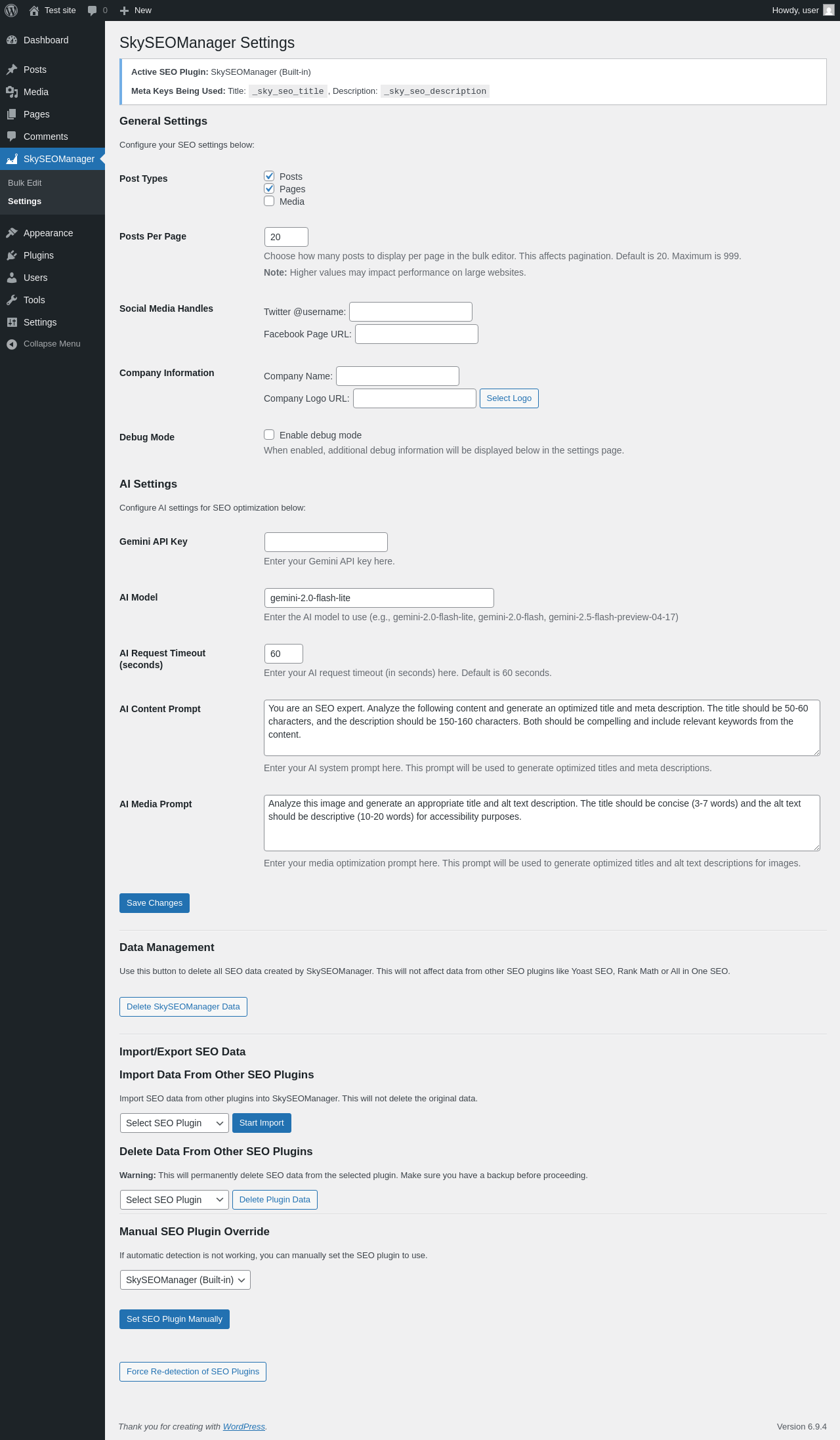Screen dimensions: 840x1440
Task: Click the Plugins plug icon
Action: pyautogui.click(x=12, y=255)
